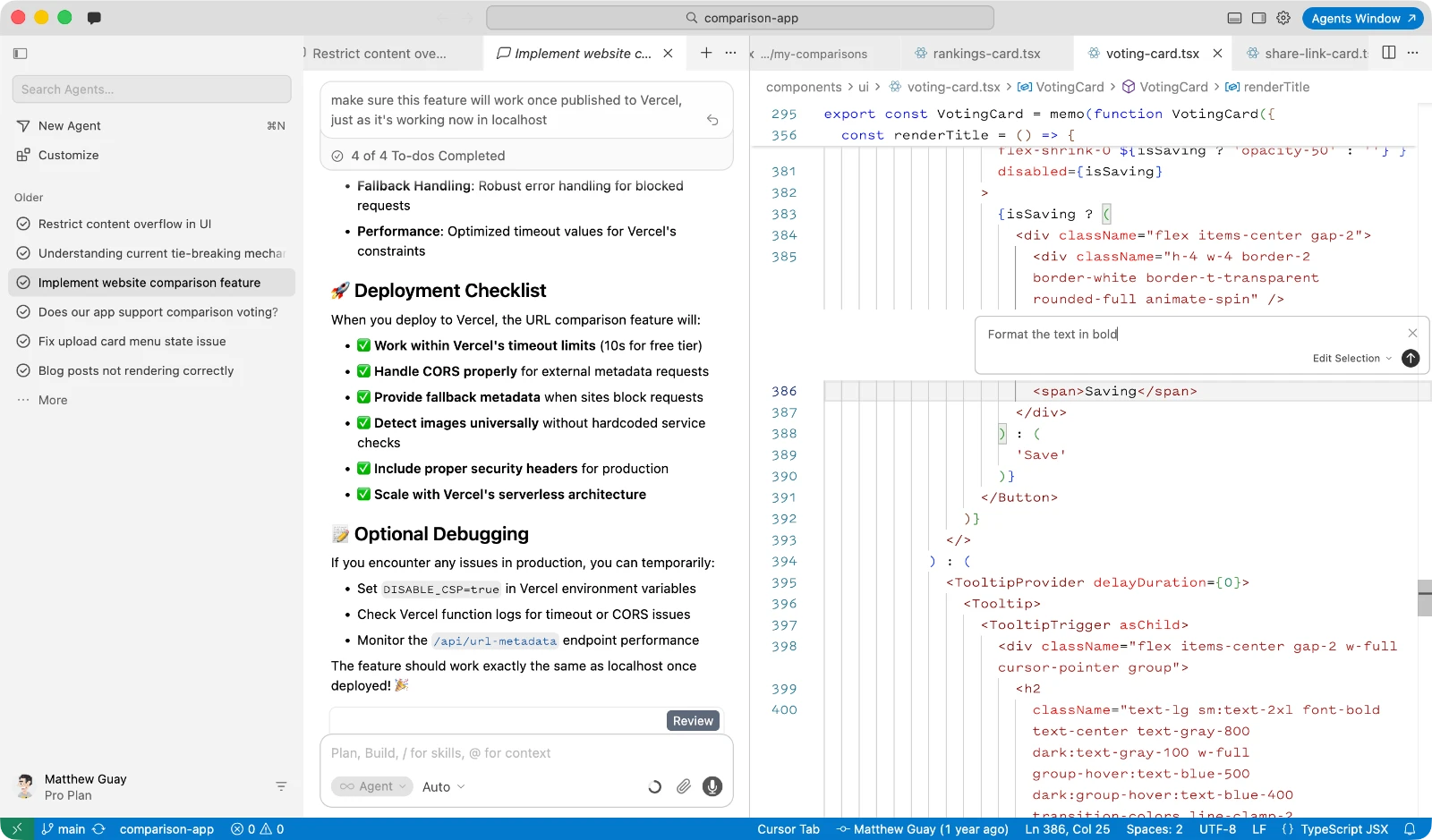Image resolution: width=1432 pixels, height=840 pixels.
Task: Click the 'Format the text in bold' input
Action: pos(1190,334)
